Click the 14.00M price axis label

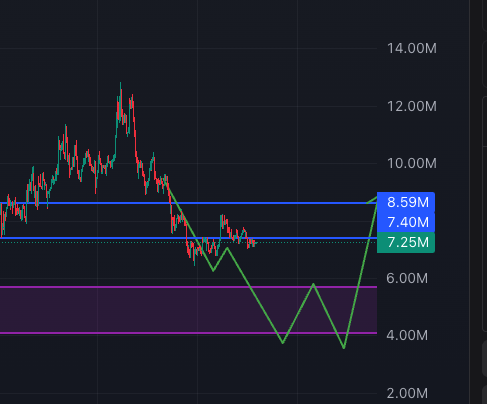412,49
